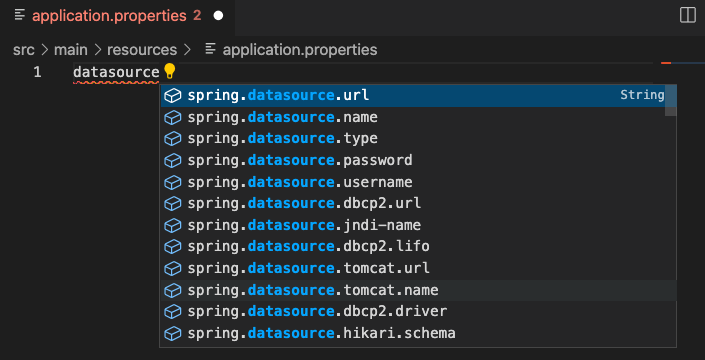Split the editor with the layout icon
Viewport: 705px width, 360px height.
click(687, 15)
